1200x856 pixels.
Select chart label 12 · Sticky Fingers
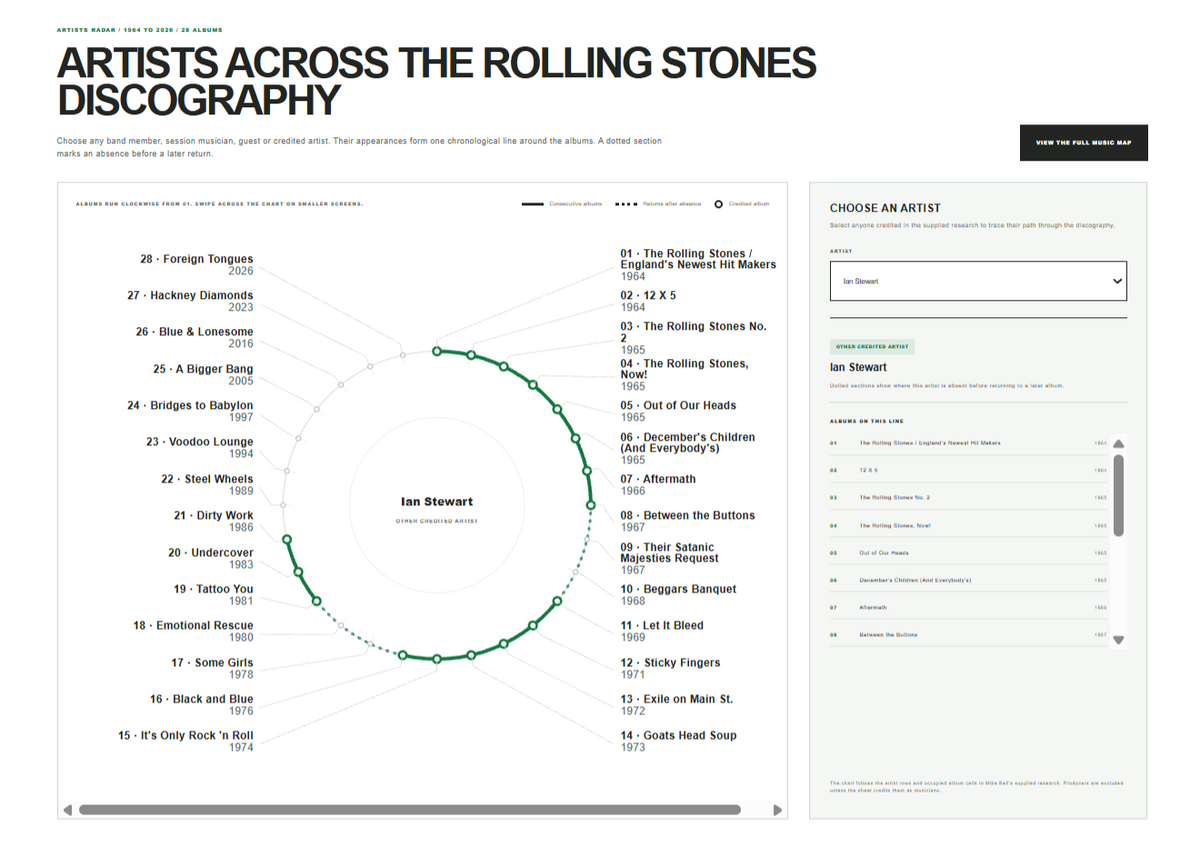670,668
